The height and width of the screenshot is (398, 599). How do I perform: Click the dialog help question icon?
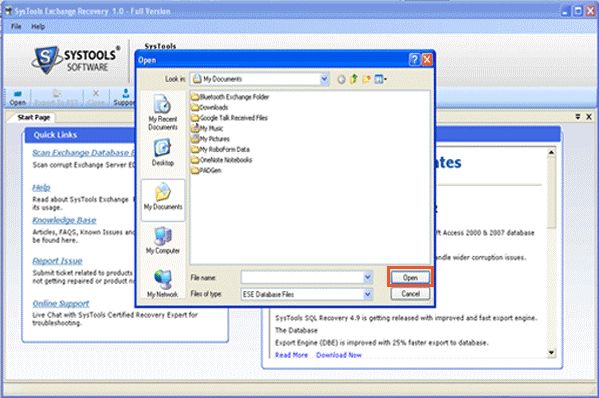coord(414,60)
